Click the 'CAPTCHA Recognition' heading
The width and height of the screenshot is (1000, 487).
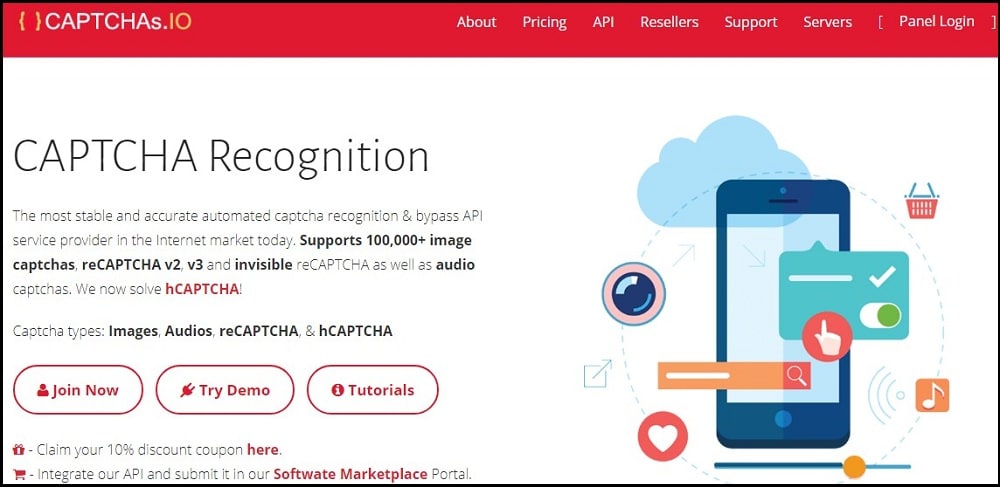[221, 156]
